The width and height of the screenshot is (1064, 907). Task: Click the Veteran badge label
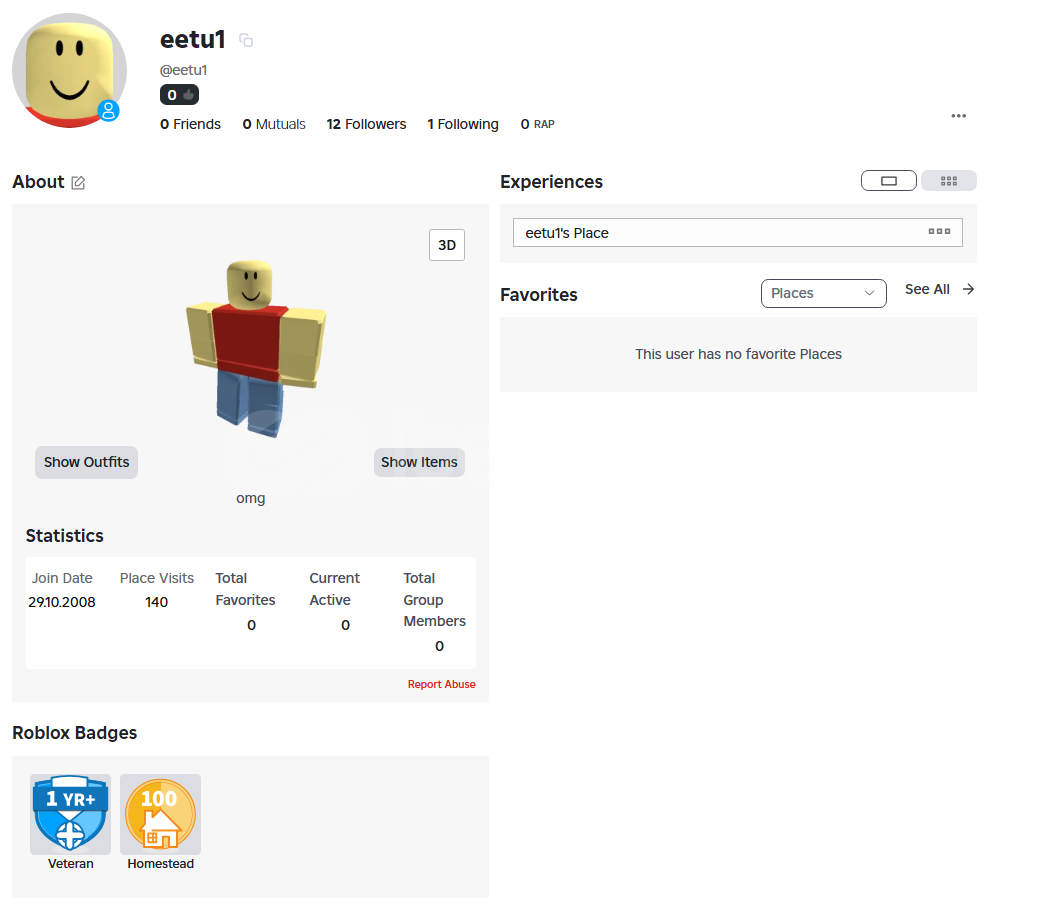[71, 864]
